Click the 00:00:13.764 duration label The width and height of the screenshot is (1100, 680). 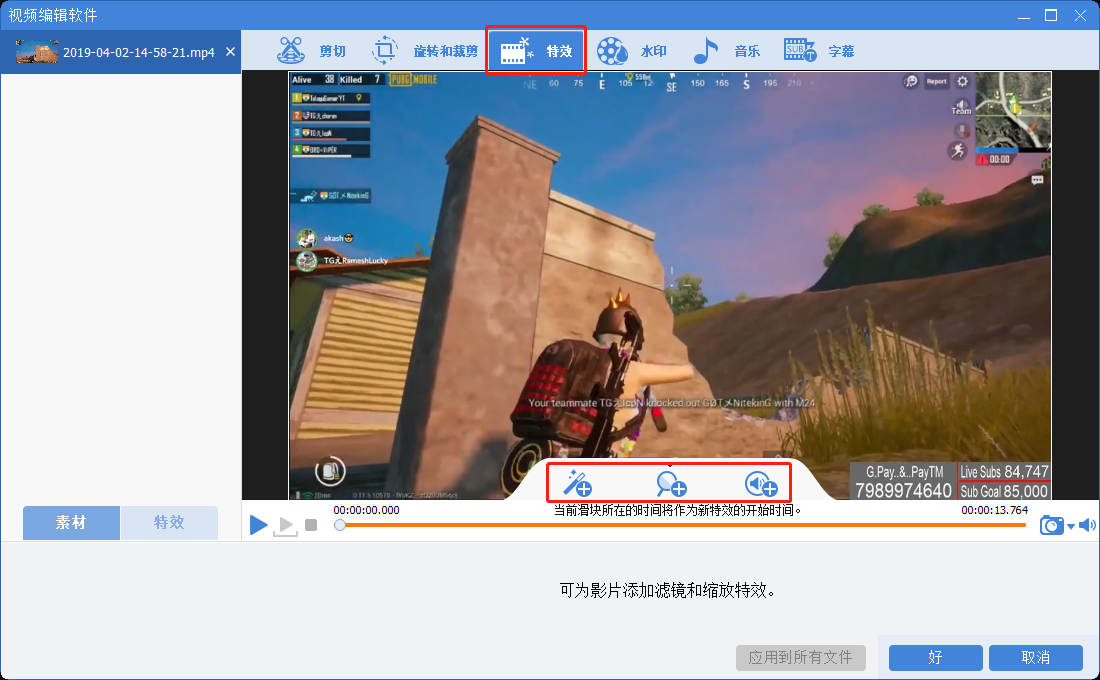click(x=994, y=510)
